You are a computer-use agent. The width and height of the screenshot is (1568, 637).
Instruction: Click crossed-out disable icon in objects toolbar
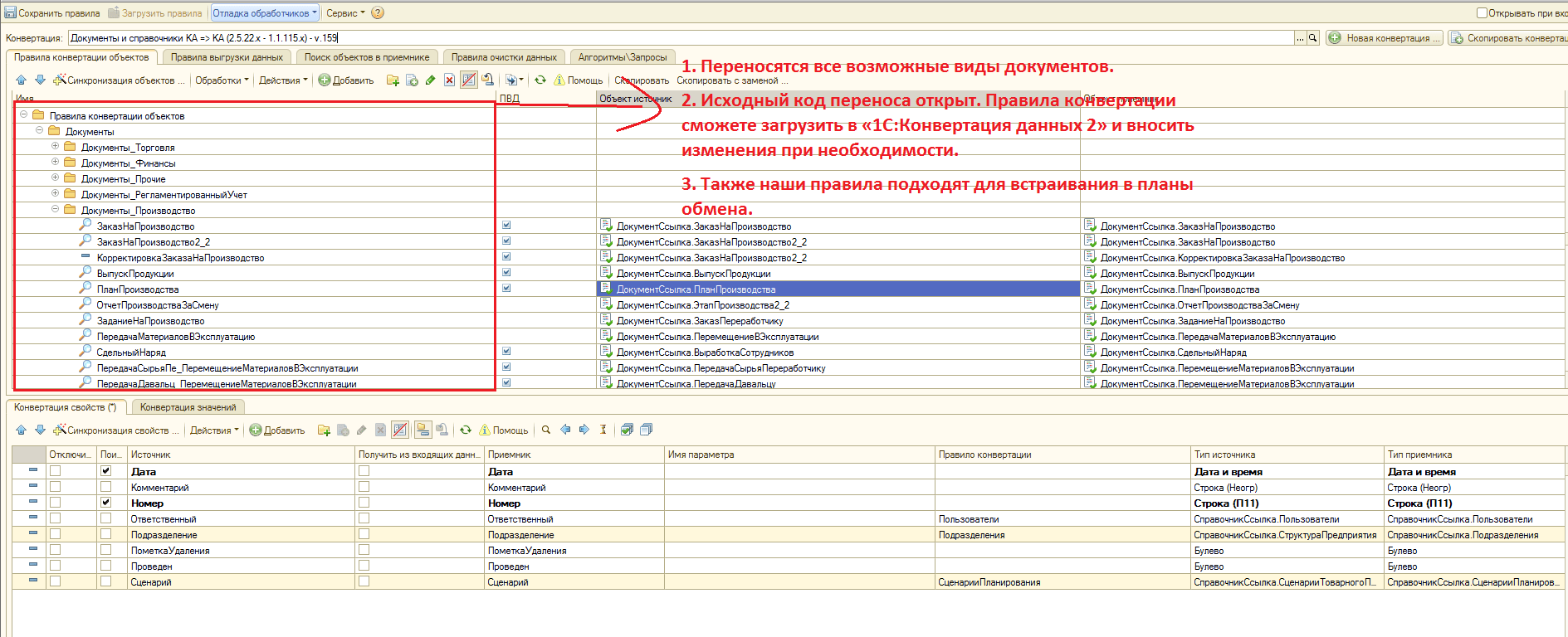tap(469, 80)
